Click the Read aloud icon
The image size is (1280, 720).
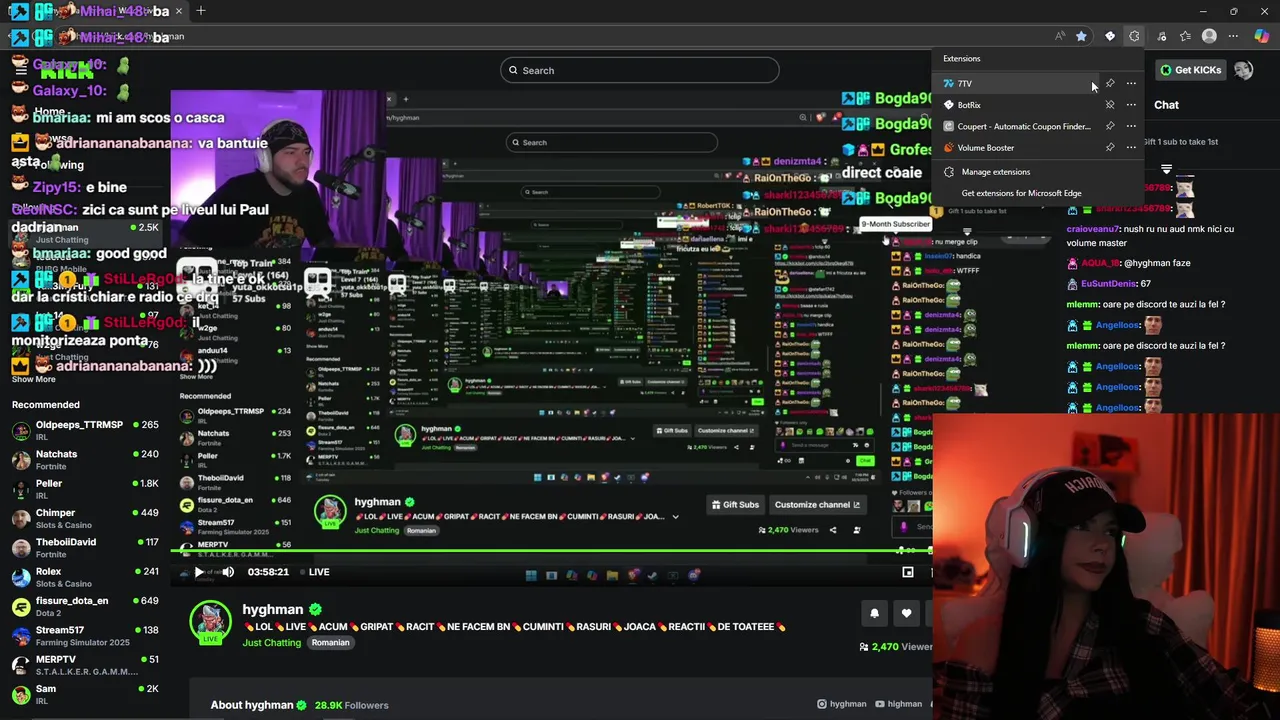pos(1060,36)
